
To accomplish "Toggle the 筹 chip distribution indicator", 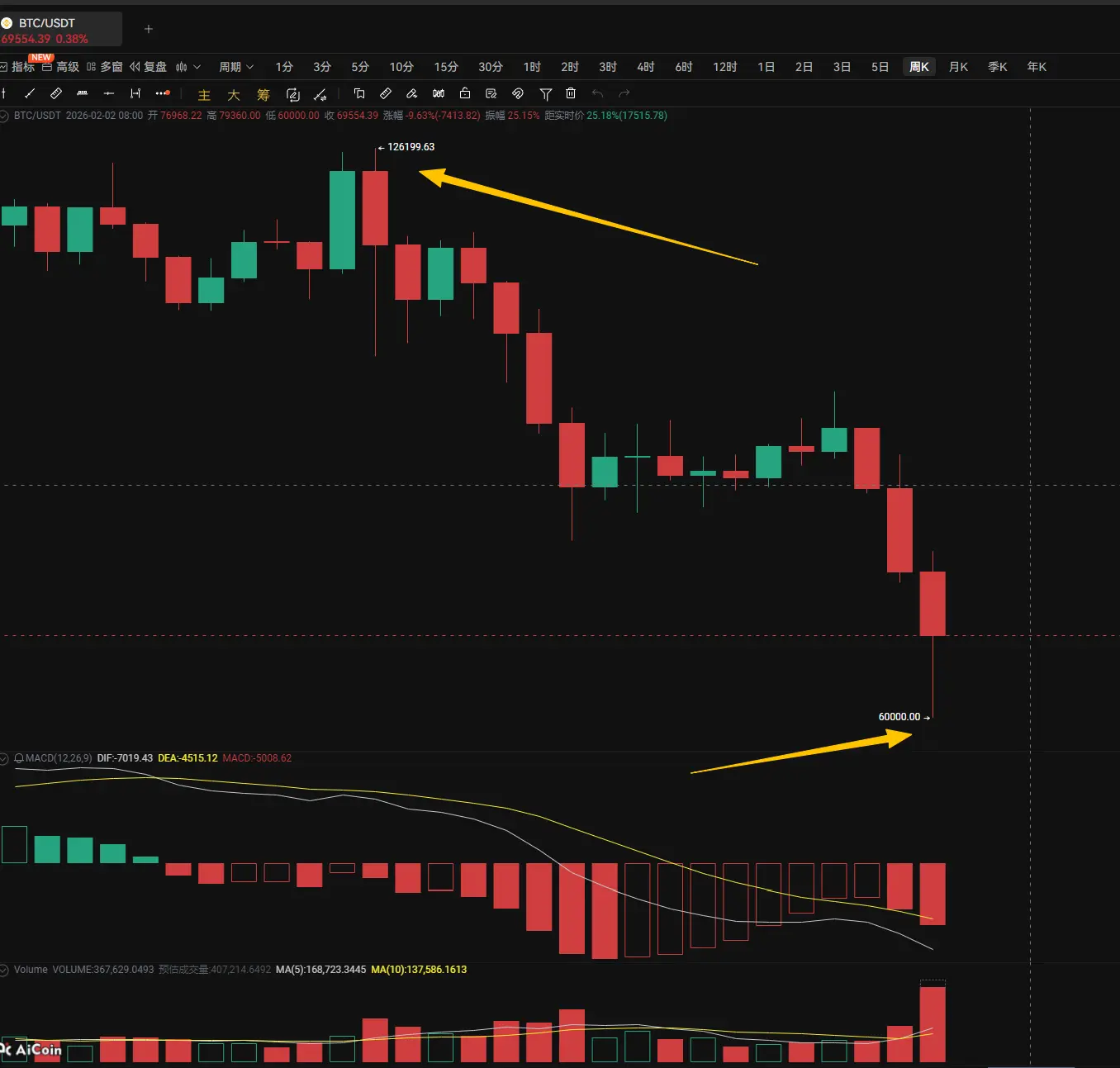I will (263, 95).
